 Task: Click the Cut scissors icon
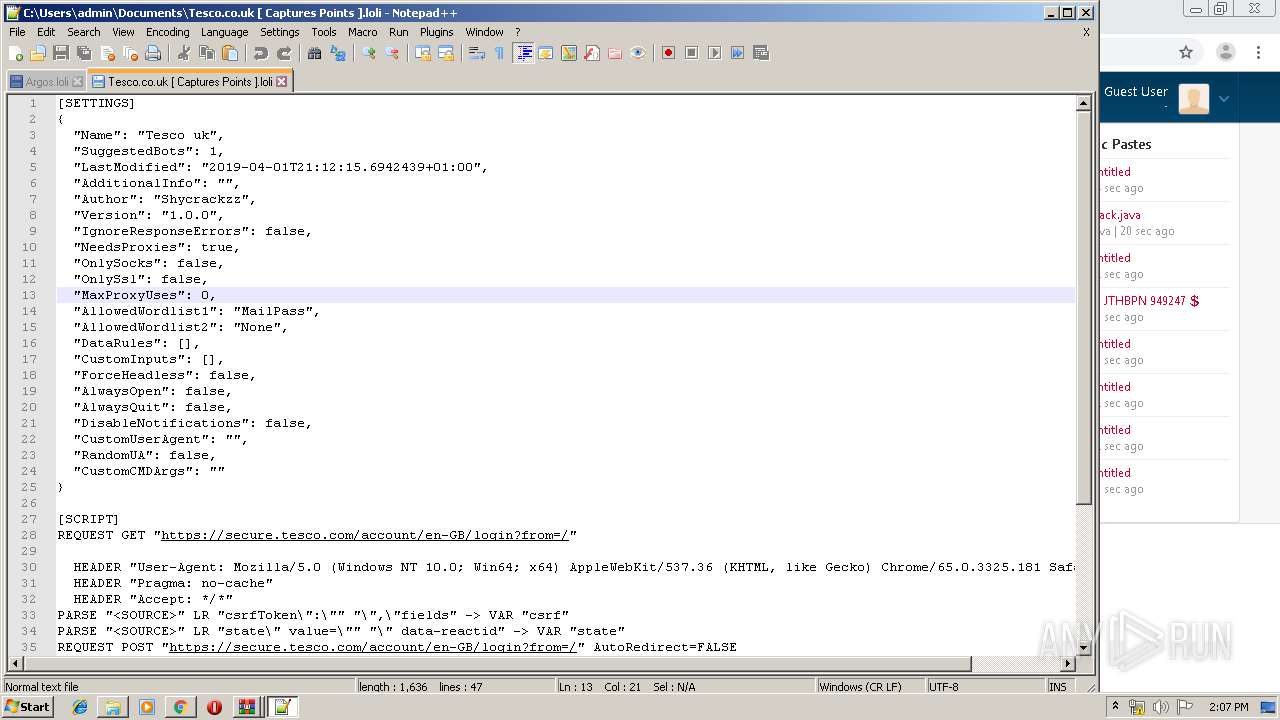tap(184, 53)
